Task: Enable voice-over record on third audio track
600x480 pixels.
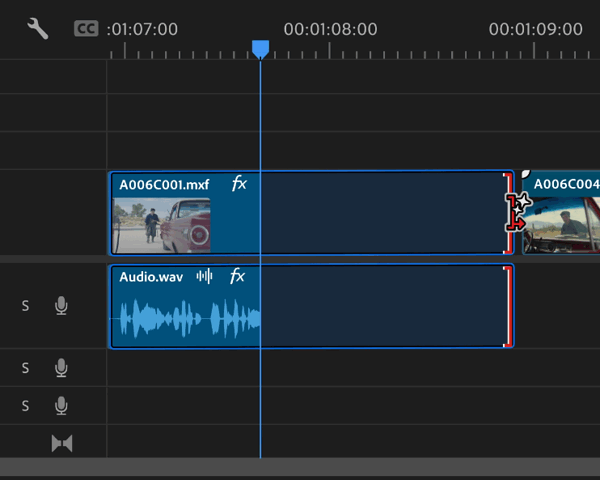Action: [61, 406]
